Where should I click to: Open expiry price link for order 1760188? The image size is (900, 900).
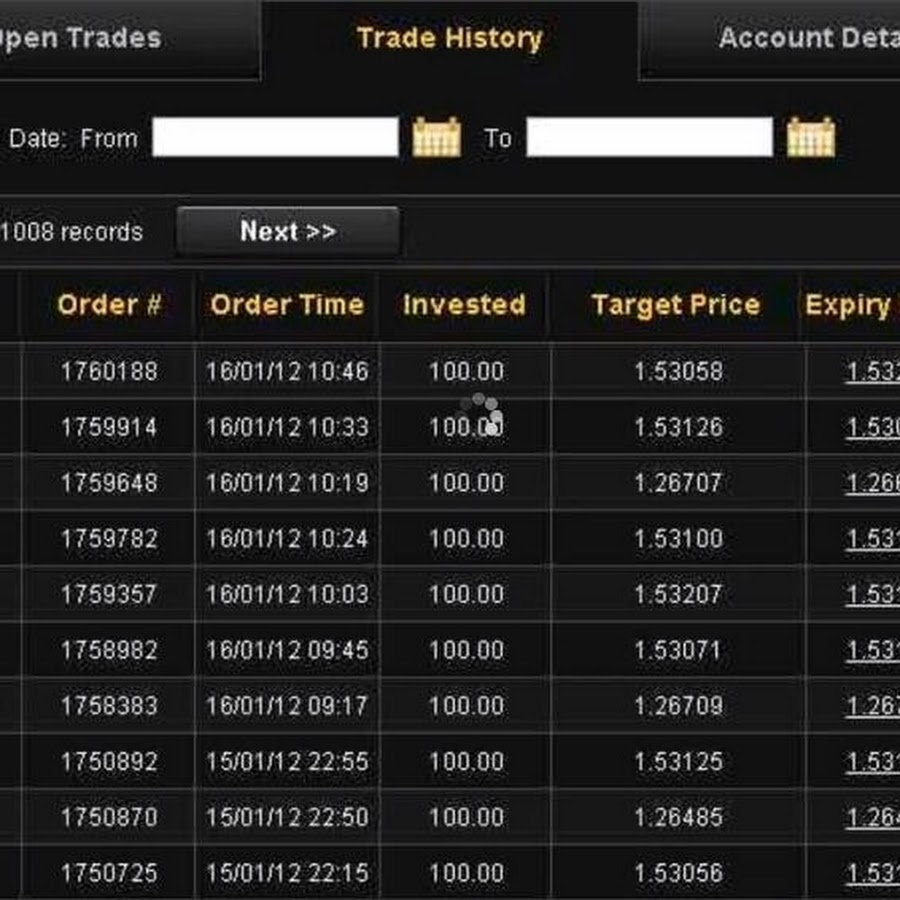[872, 372]
